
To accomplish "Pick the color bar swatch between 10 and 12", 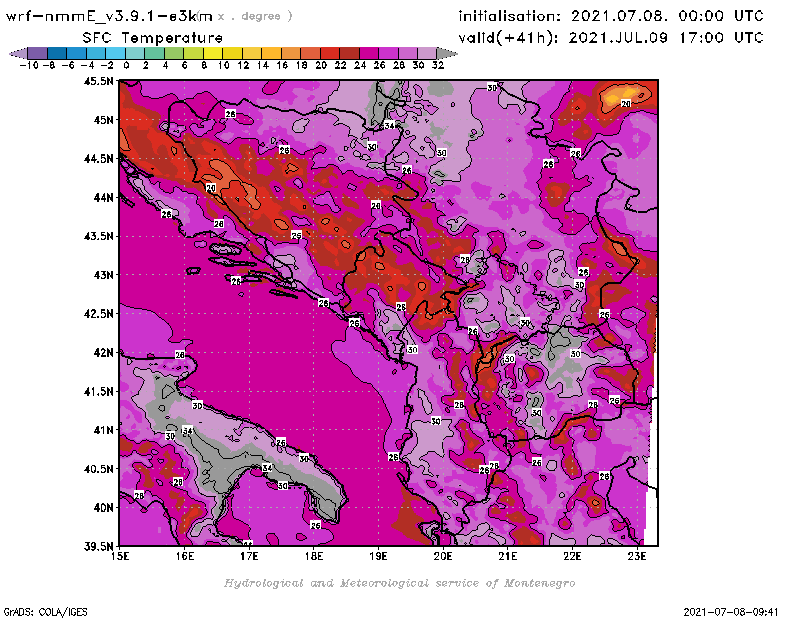I will tap(232, 53).
